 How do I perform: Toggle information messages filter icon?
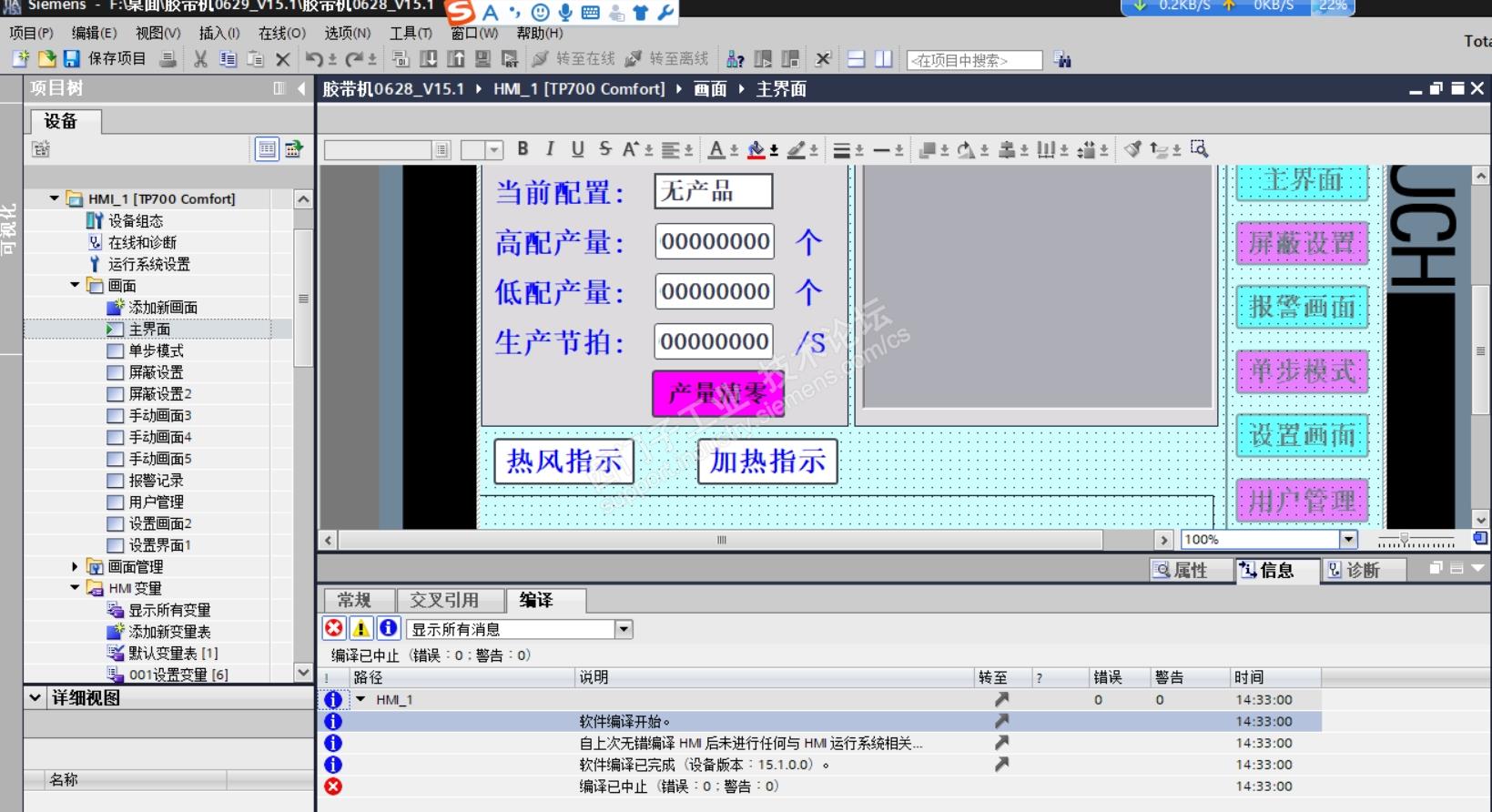pos(389,628)
